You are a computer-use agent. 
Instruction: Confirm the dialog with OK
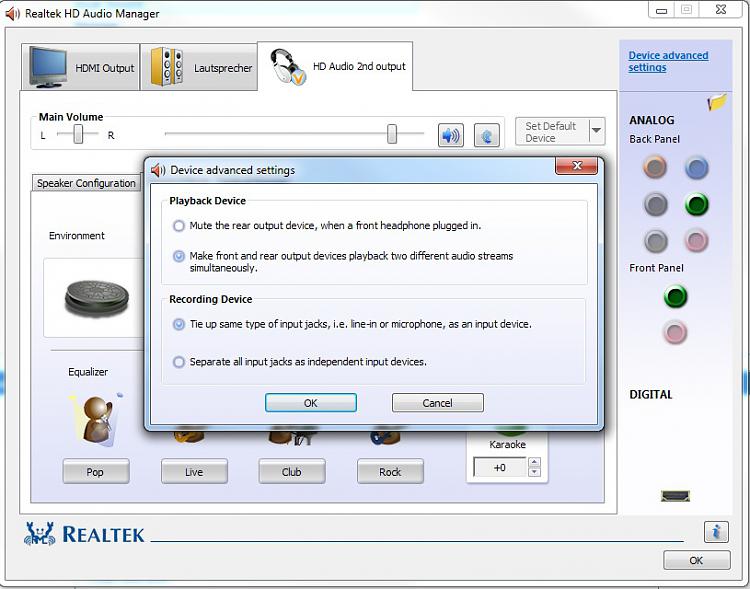point(311,403)
